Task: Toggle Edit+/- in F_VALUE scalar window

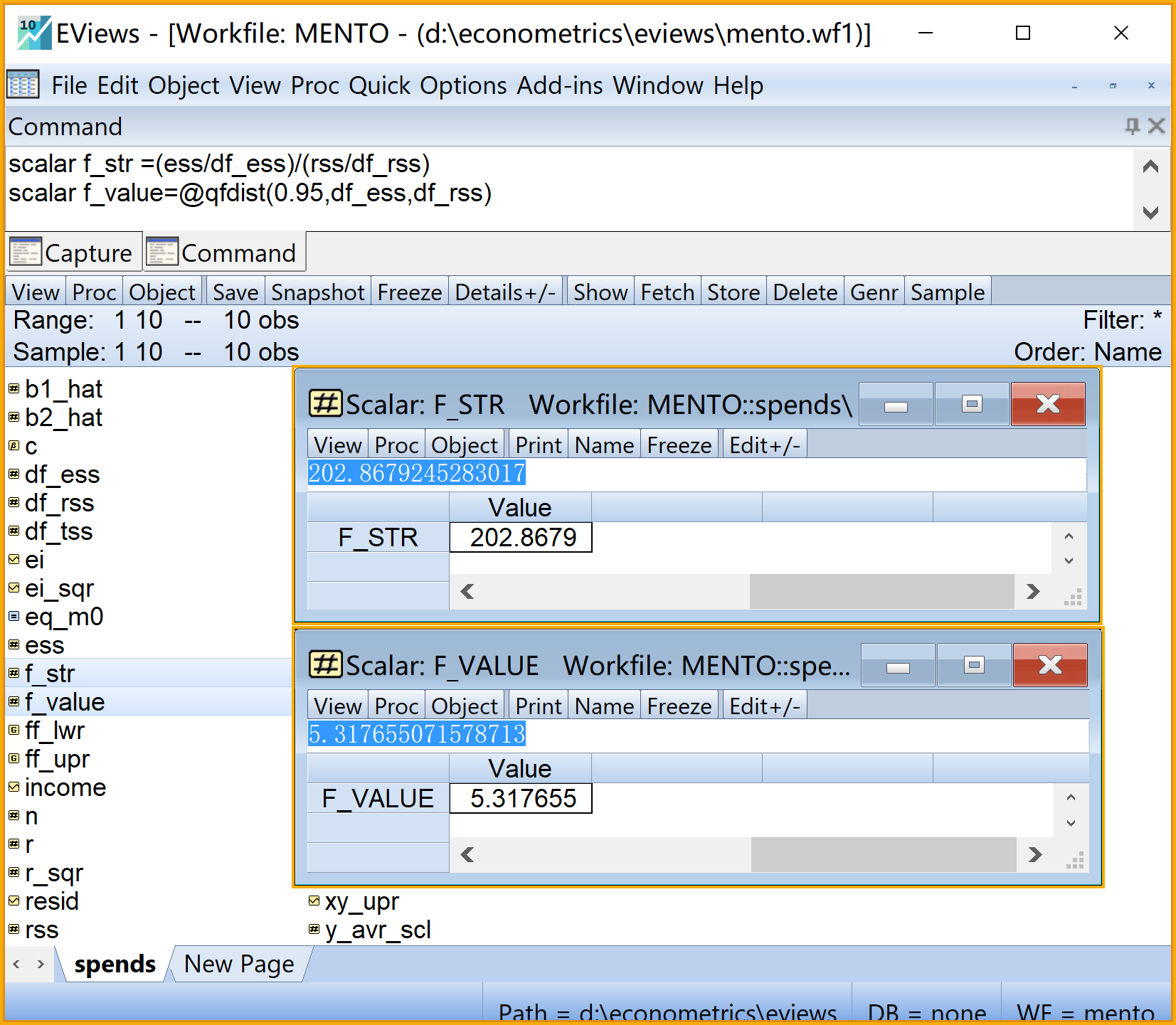Action: 765,706
